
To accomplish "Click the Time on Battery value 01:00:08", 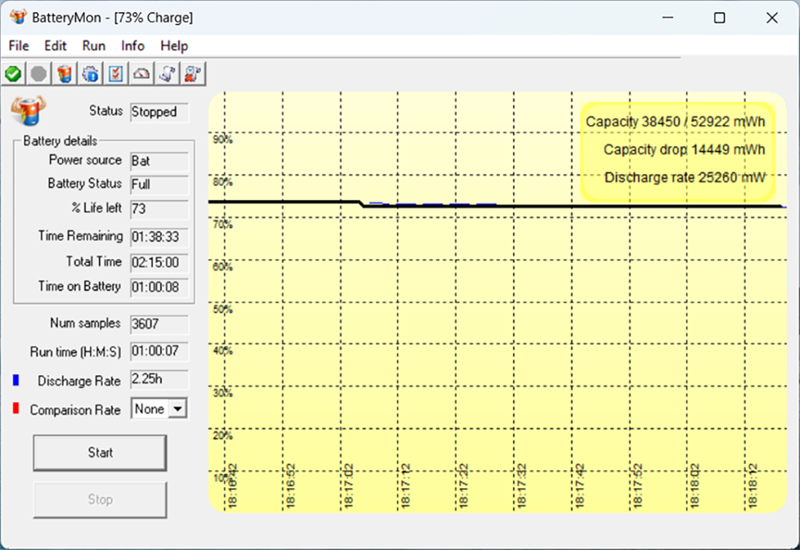I will click(159, 288).
